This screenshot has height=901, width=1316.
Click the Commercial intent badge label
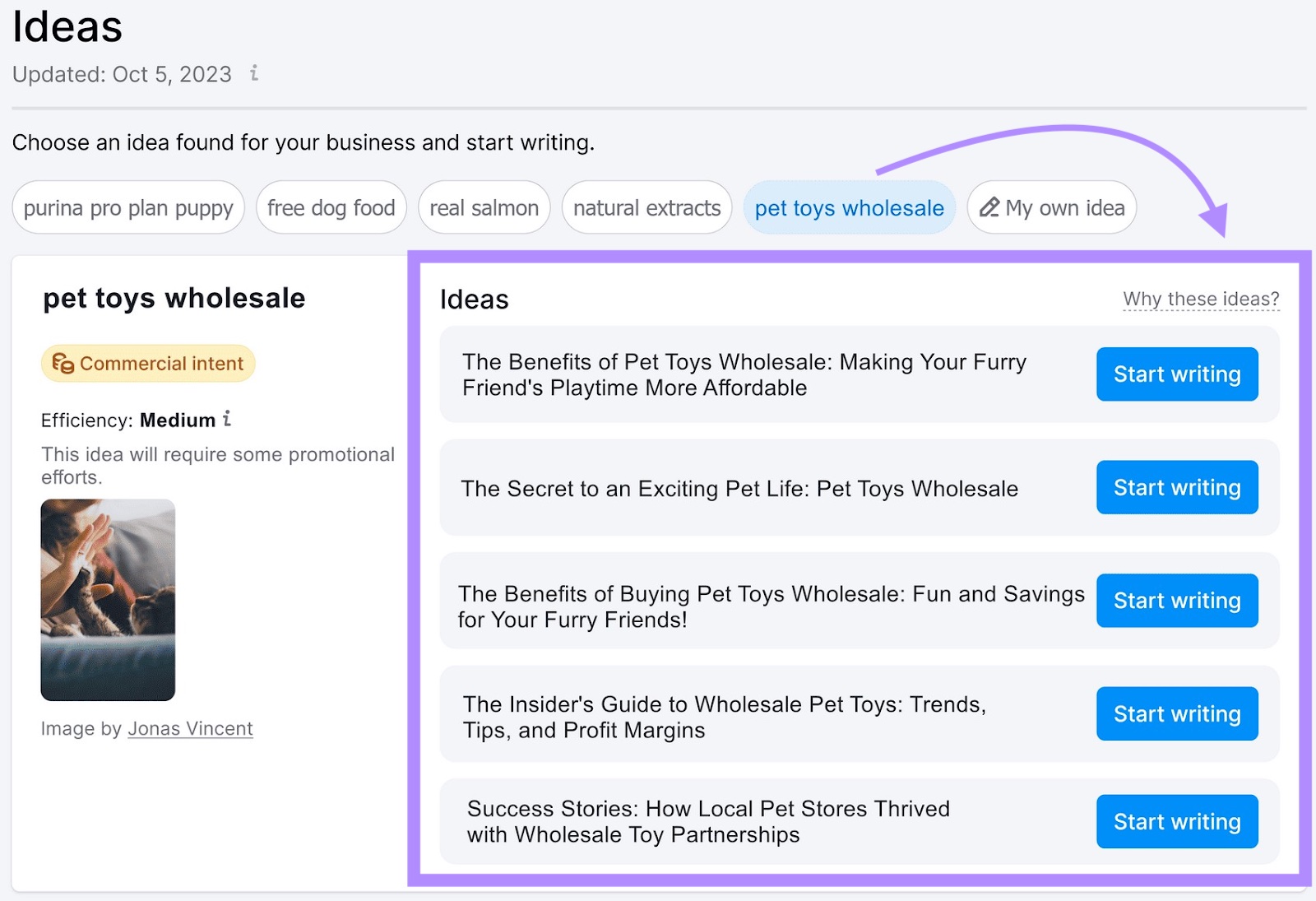coord(161,364)
